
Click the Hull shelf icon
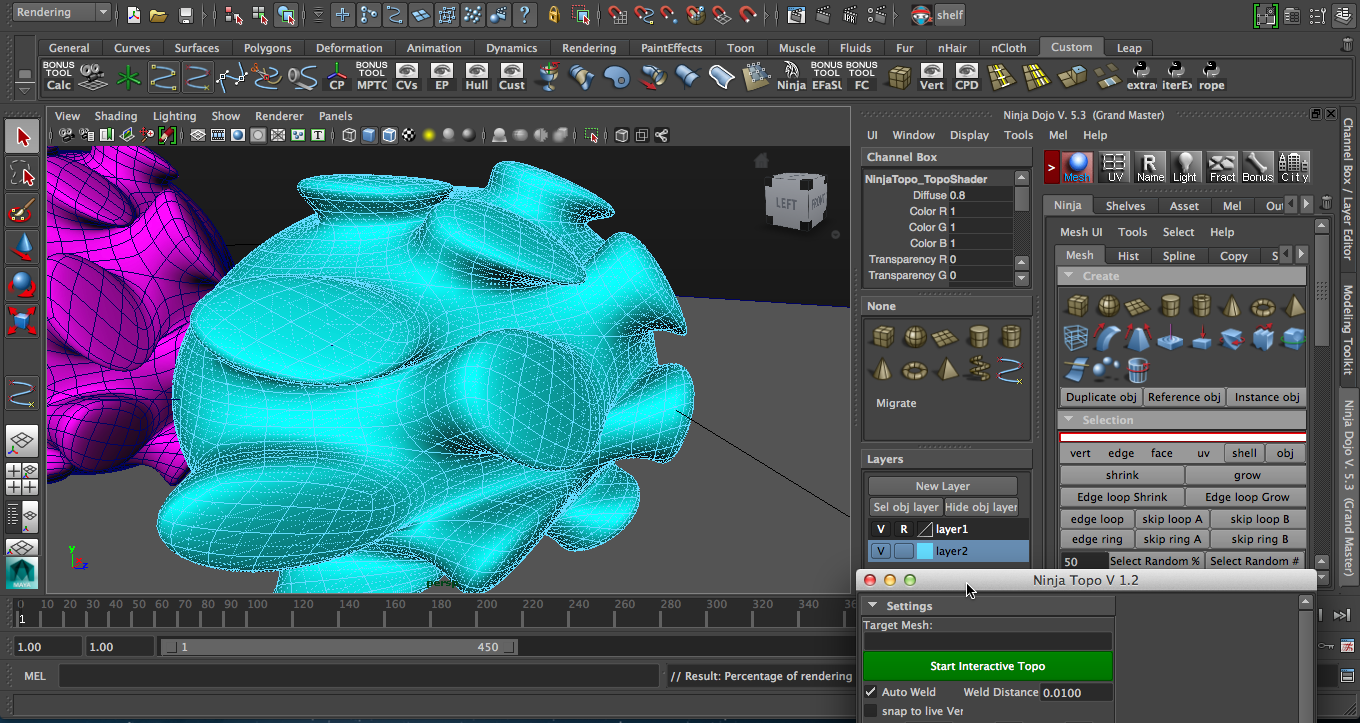point(477,76)
